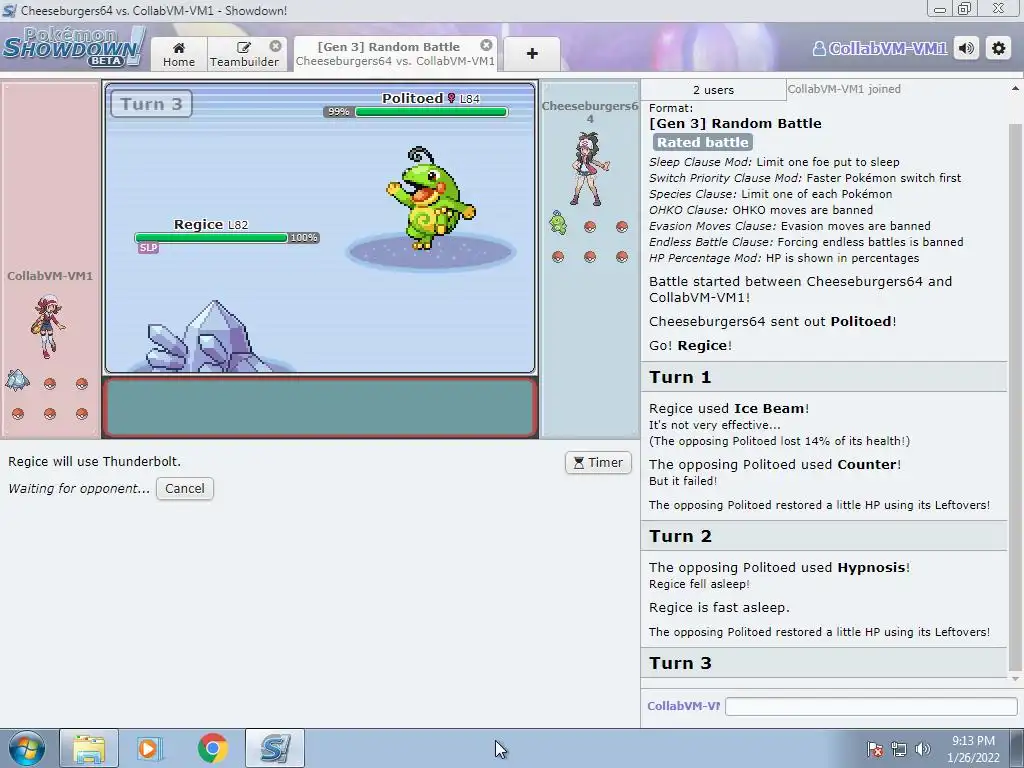Click the Turn 2 header in battle log

[x=824, y=536]
